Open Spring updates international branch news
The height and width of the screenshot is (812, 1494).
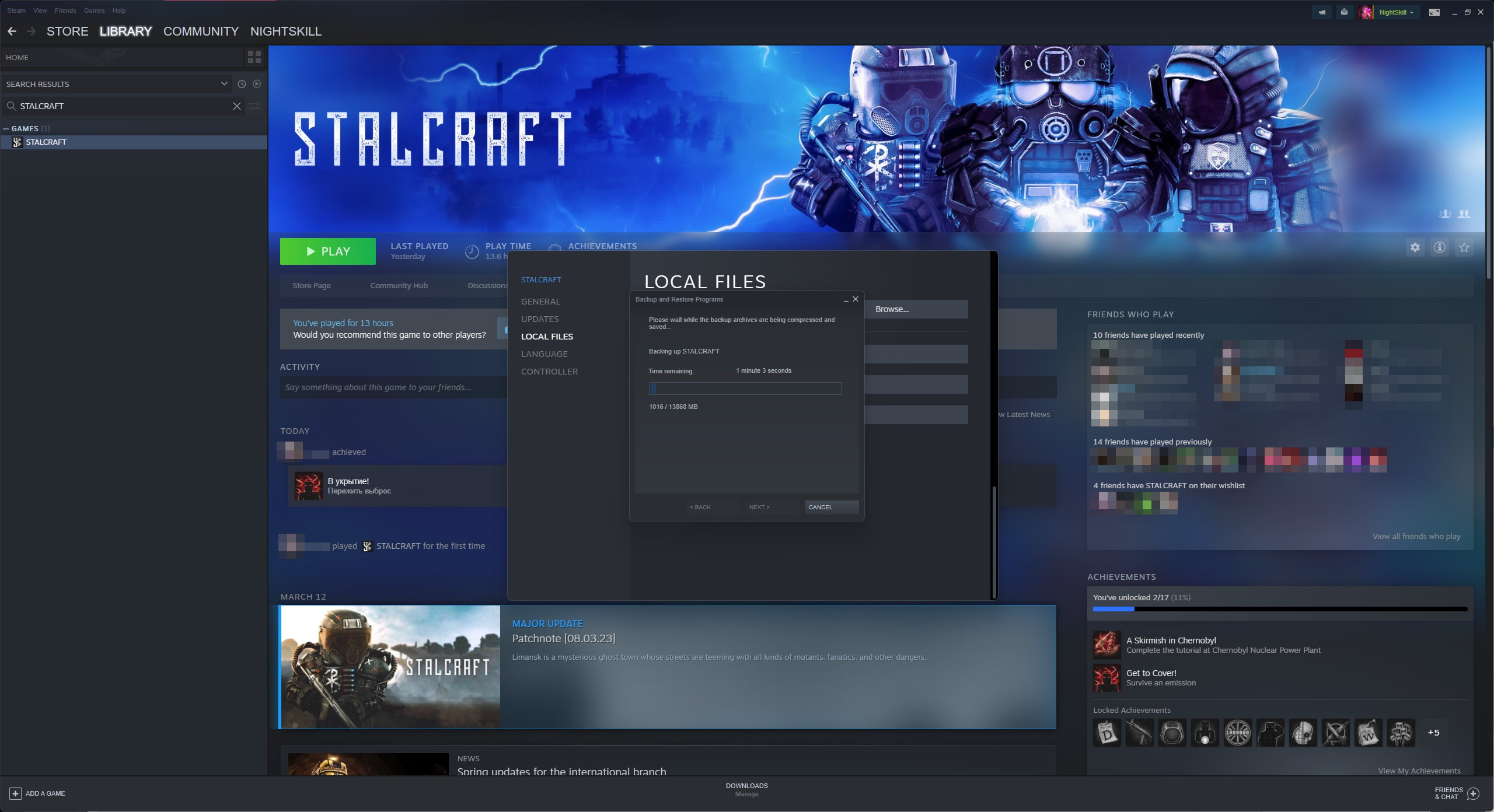click(561, 771)
